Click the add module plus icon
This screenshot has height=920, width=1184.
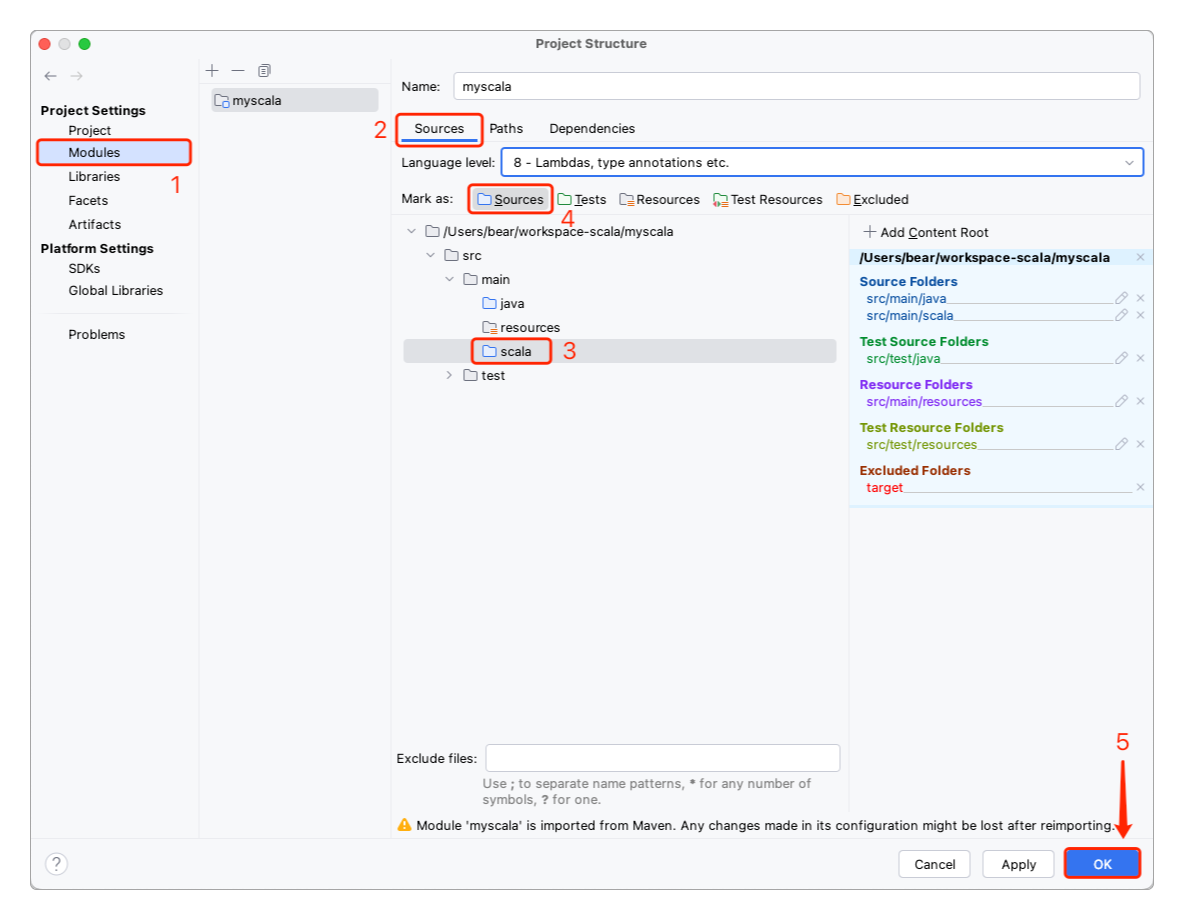[x=212, y=70]
